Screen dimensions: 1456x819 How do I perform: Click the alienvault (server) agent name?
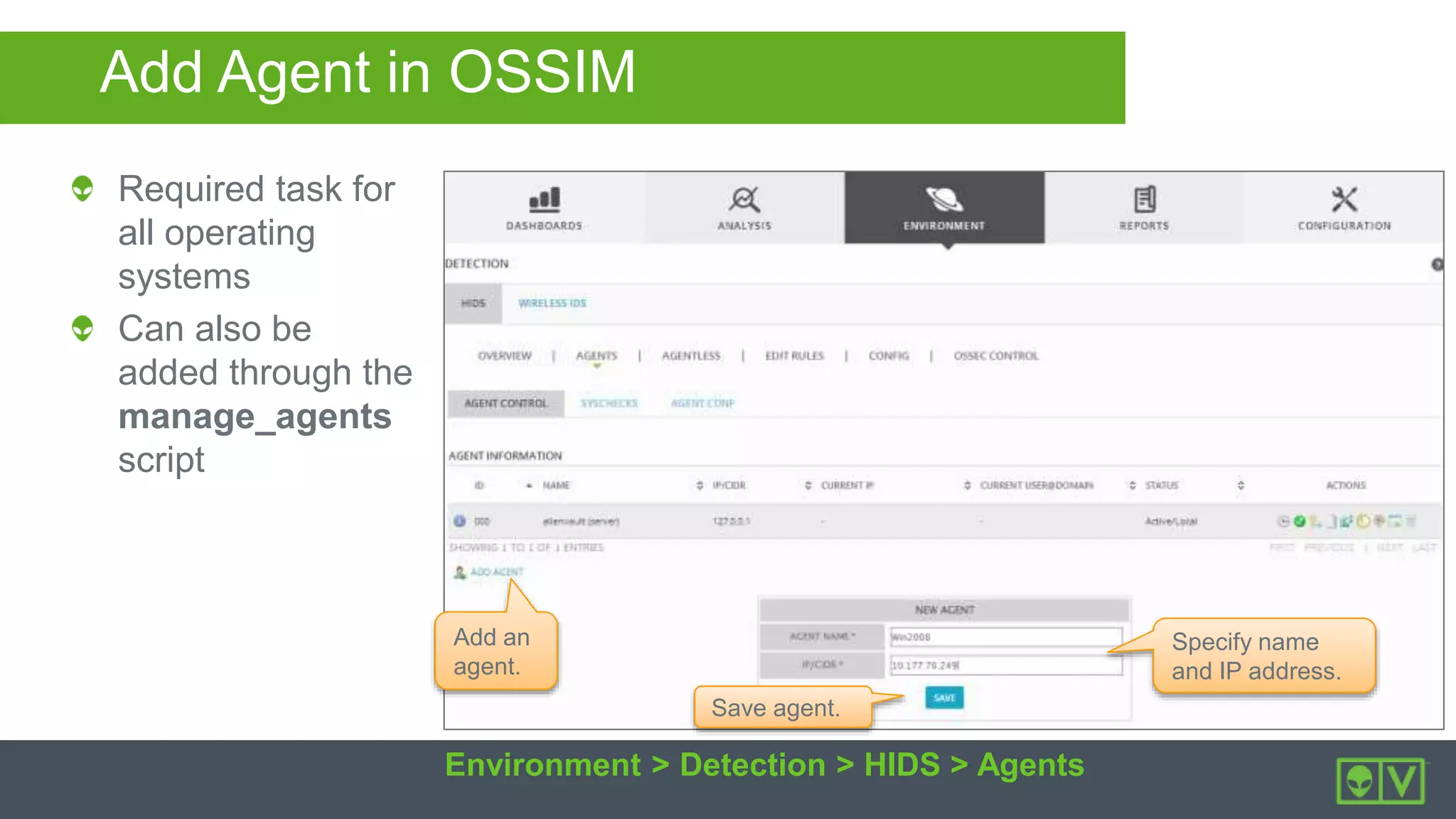(x=581, y=521)
